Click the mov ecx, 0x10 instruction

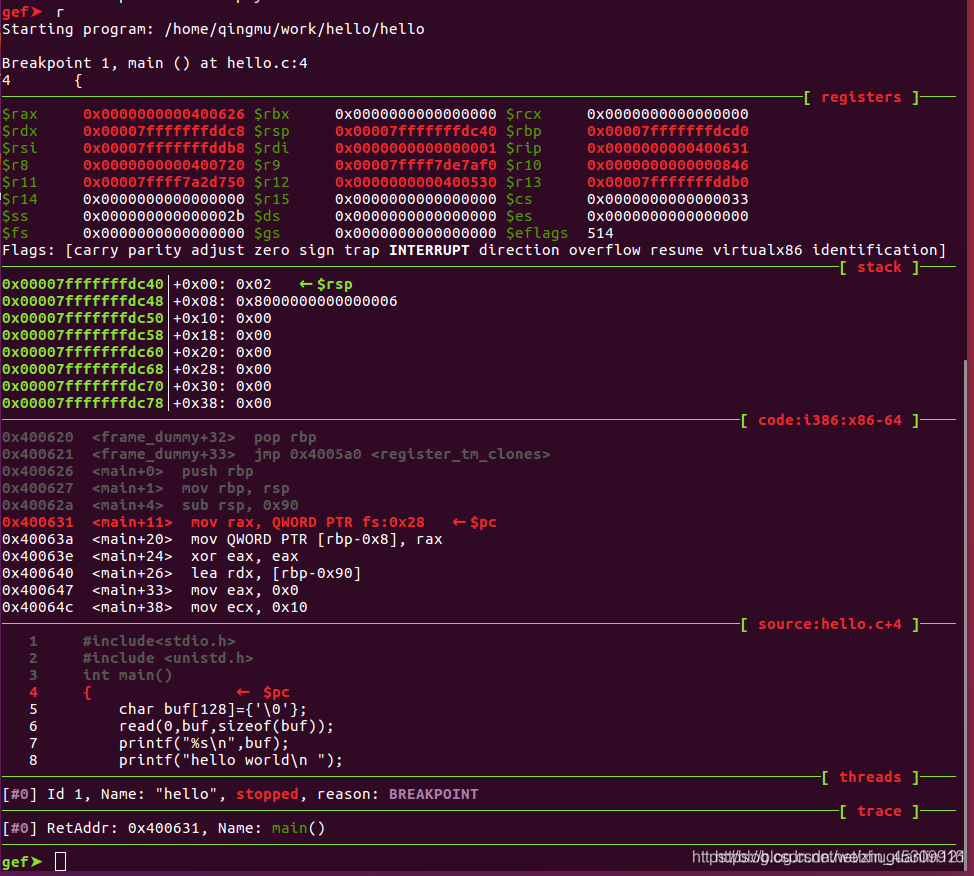[x=248, y=608]
